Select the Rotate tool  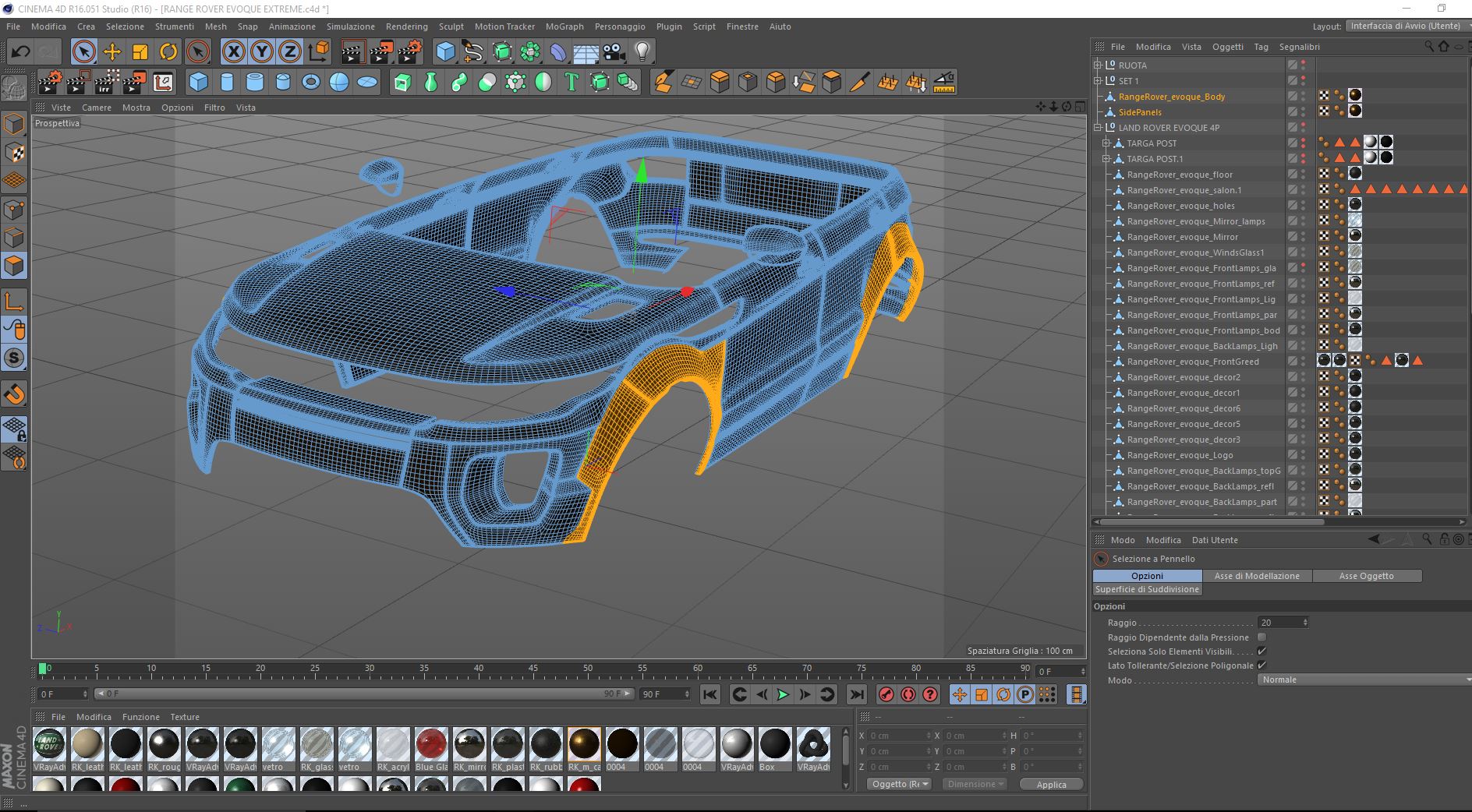[168, 52]
